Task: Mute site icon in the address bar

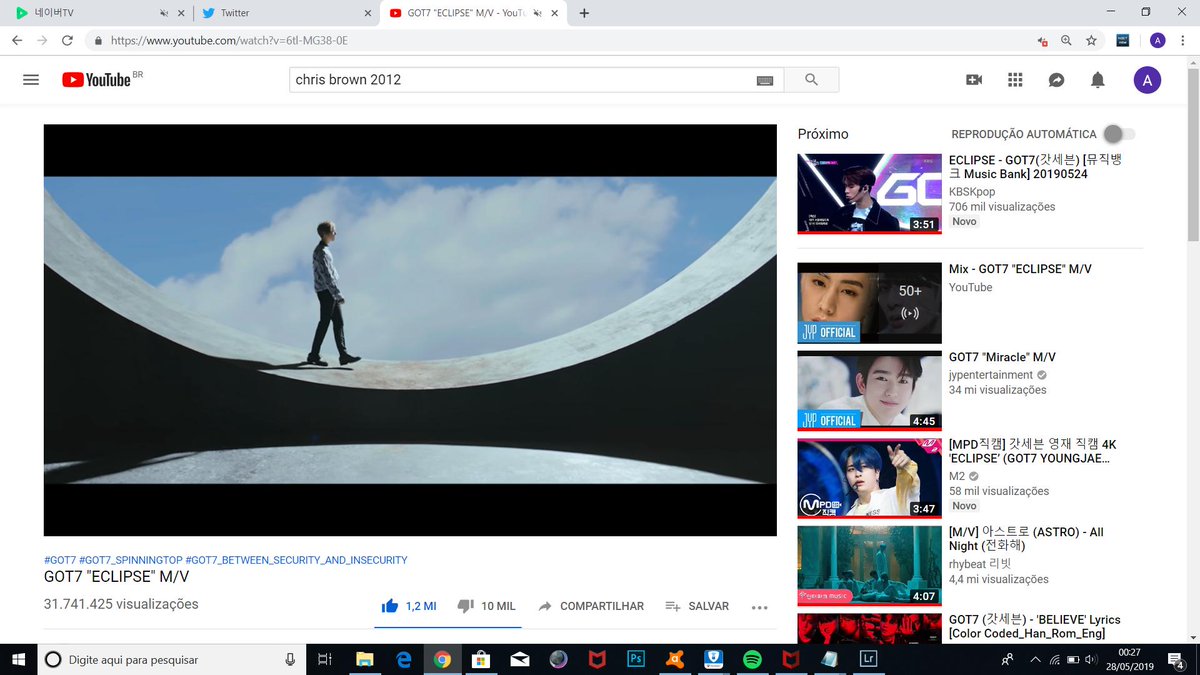Action: coord(1041,41)
